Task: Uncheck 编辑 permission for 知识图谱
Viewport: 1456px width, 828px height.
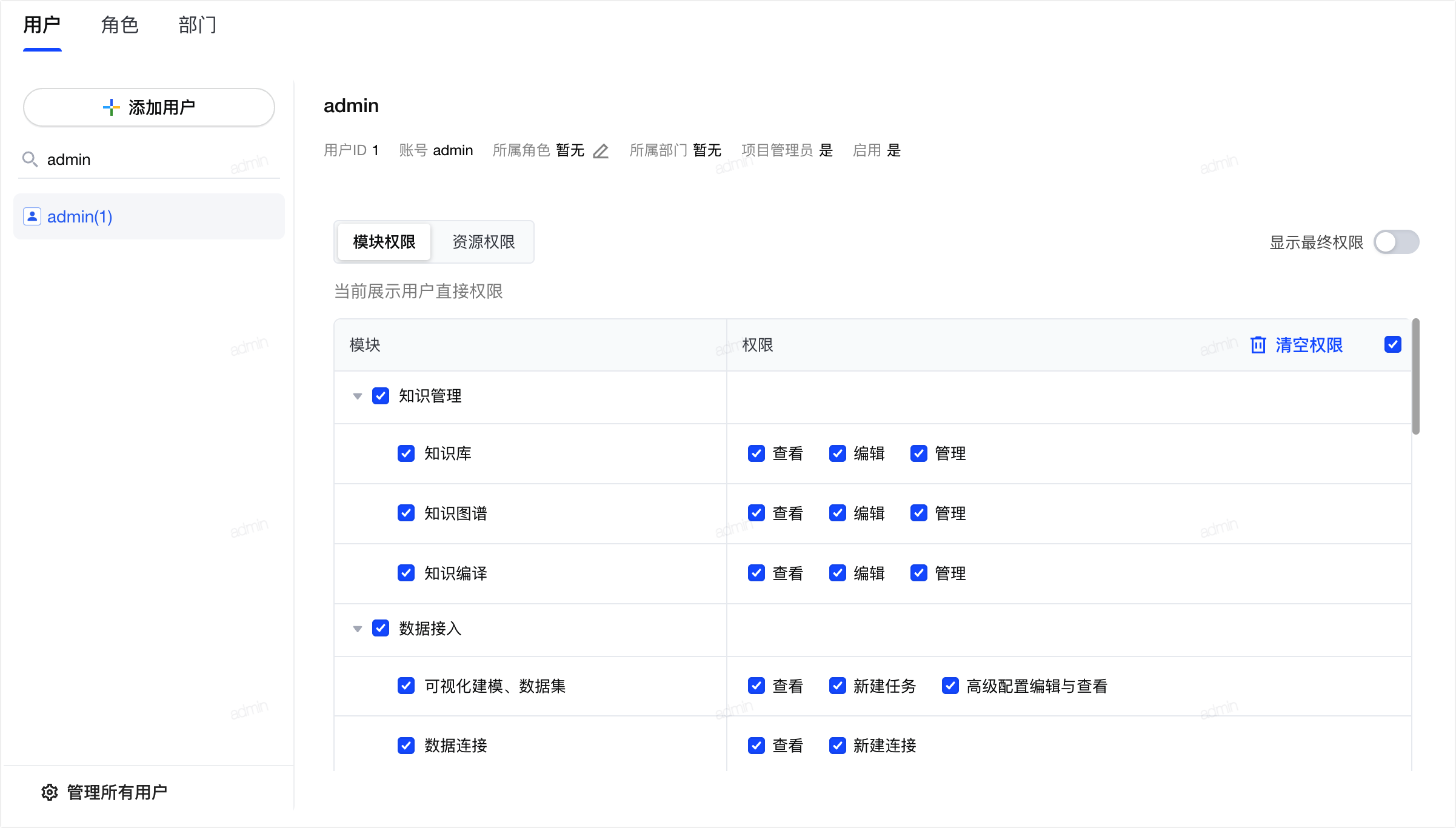Action: tap(838, 513)
